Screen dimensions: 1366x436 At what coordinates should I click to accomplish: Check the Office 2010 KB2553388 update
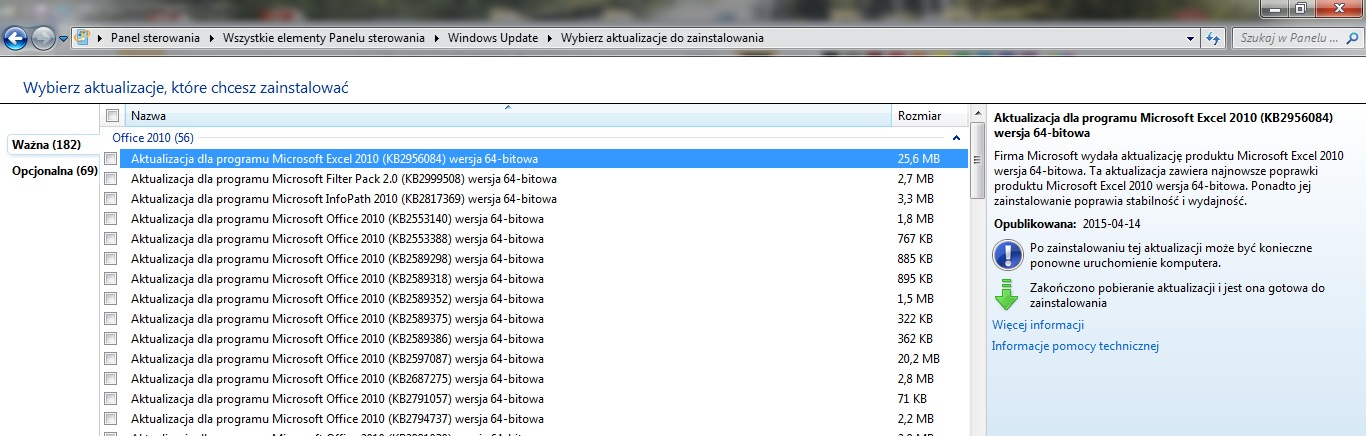tap(111, 238)
